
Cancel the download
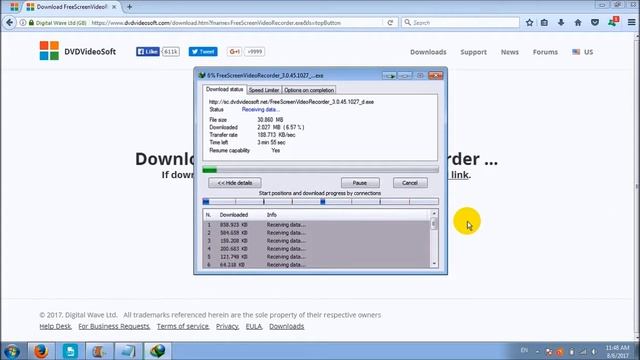[410, 183]
